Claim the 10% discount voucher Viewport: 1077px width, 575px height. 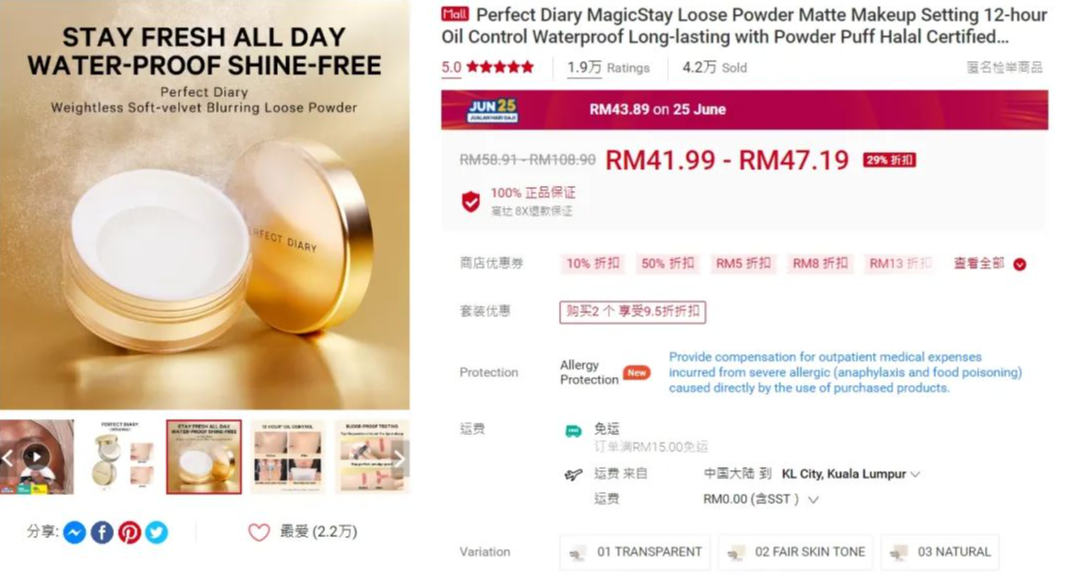pos(592,264)
